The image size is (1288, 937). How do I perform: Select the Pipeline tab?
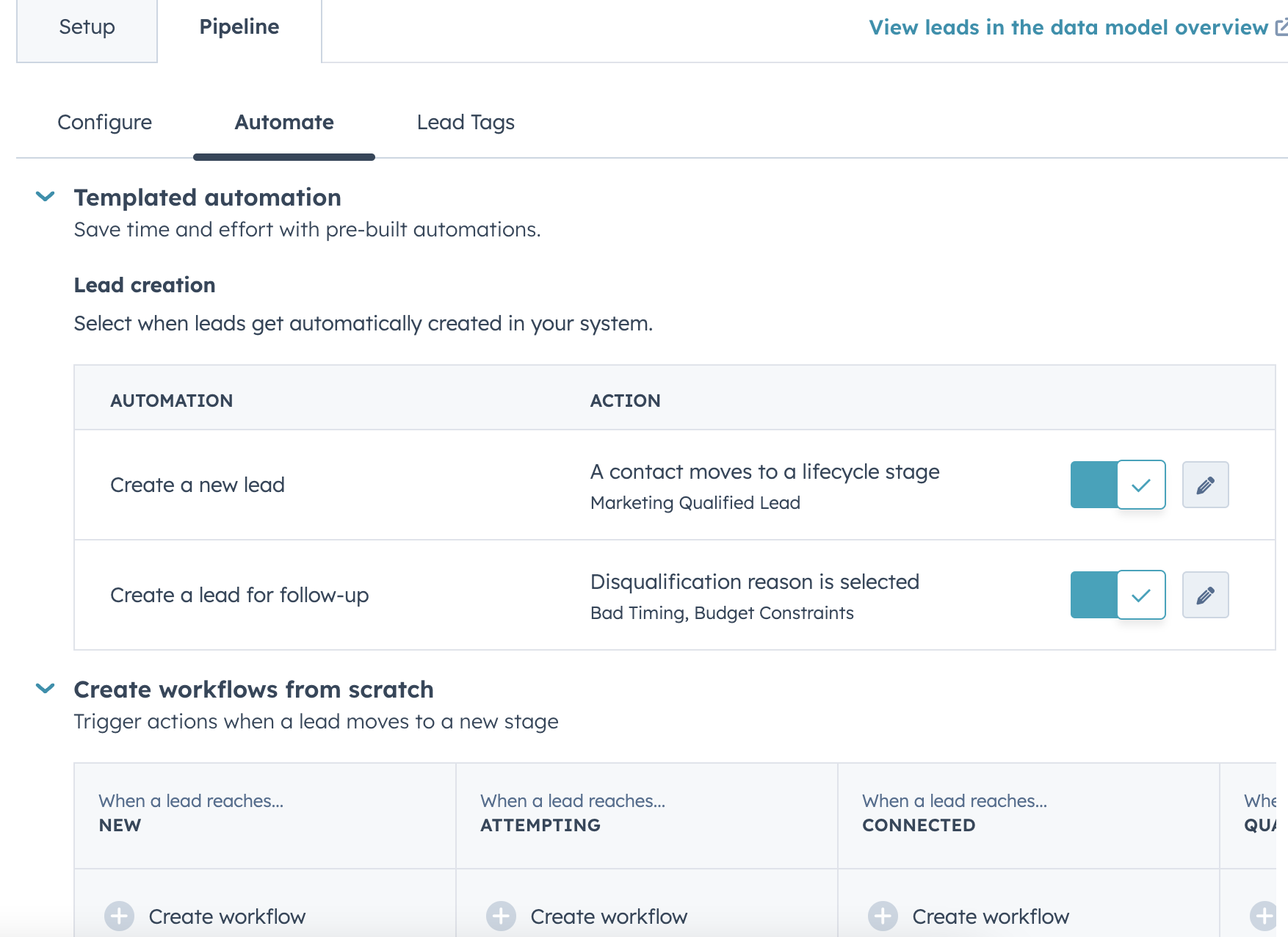pyautogui.click(x=239, y=27)
